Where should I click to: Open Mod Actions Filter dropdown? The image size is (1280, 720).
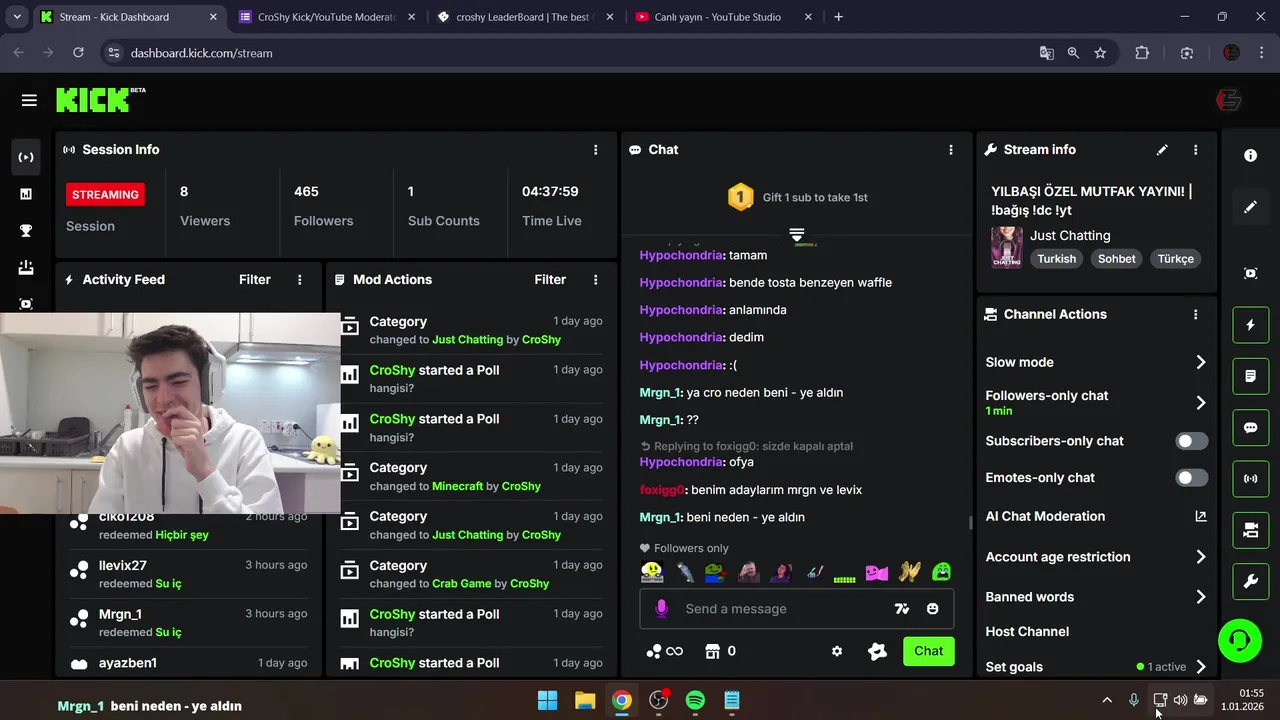pyautogui.click(x=550, y=280)
